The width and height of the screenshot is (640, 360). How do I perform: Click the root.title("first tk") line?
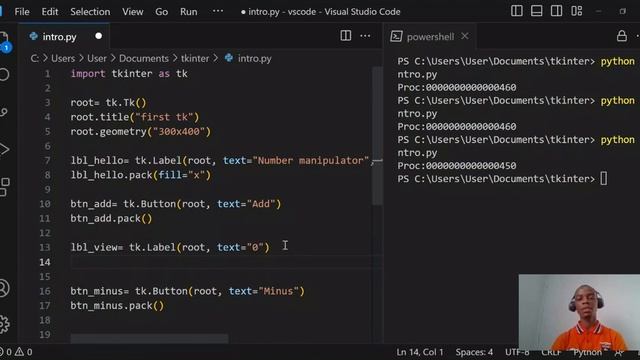[x=135, y=117]
